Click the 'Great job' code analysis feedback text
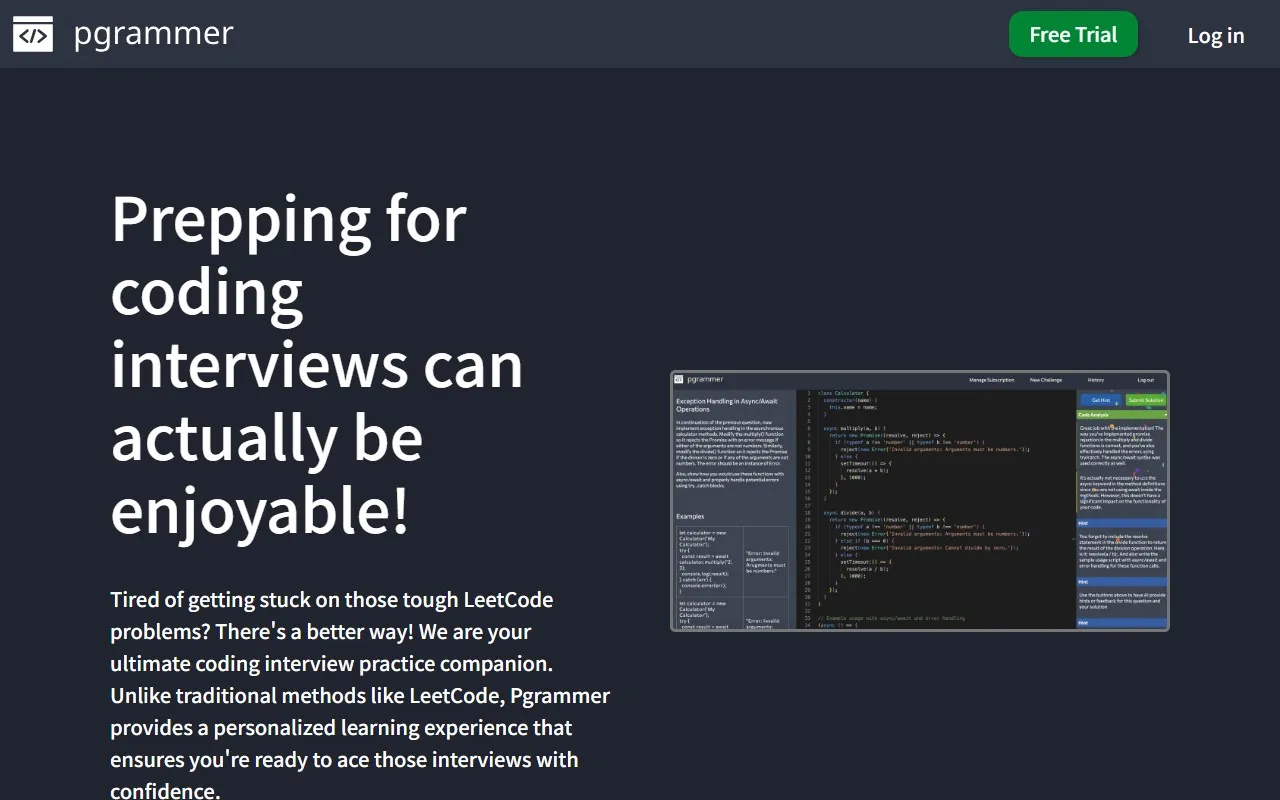Screen dimensions: 1280x800 point(1121,445)
